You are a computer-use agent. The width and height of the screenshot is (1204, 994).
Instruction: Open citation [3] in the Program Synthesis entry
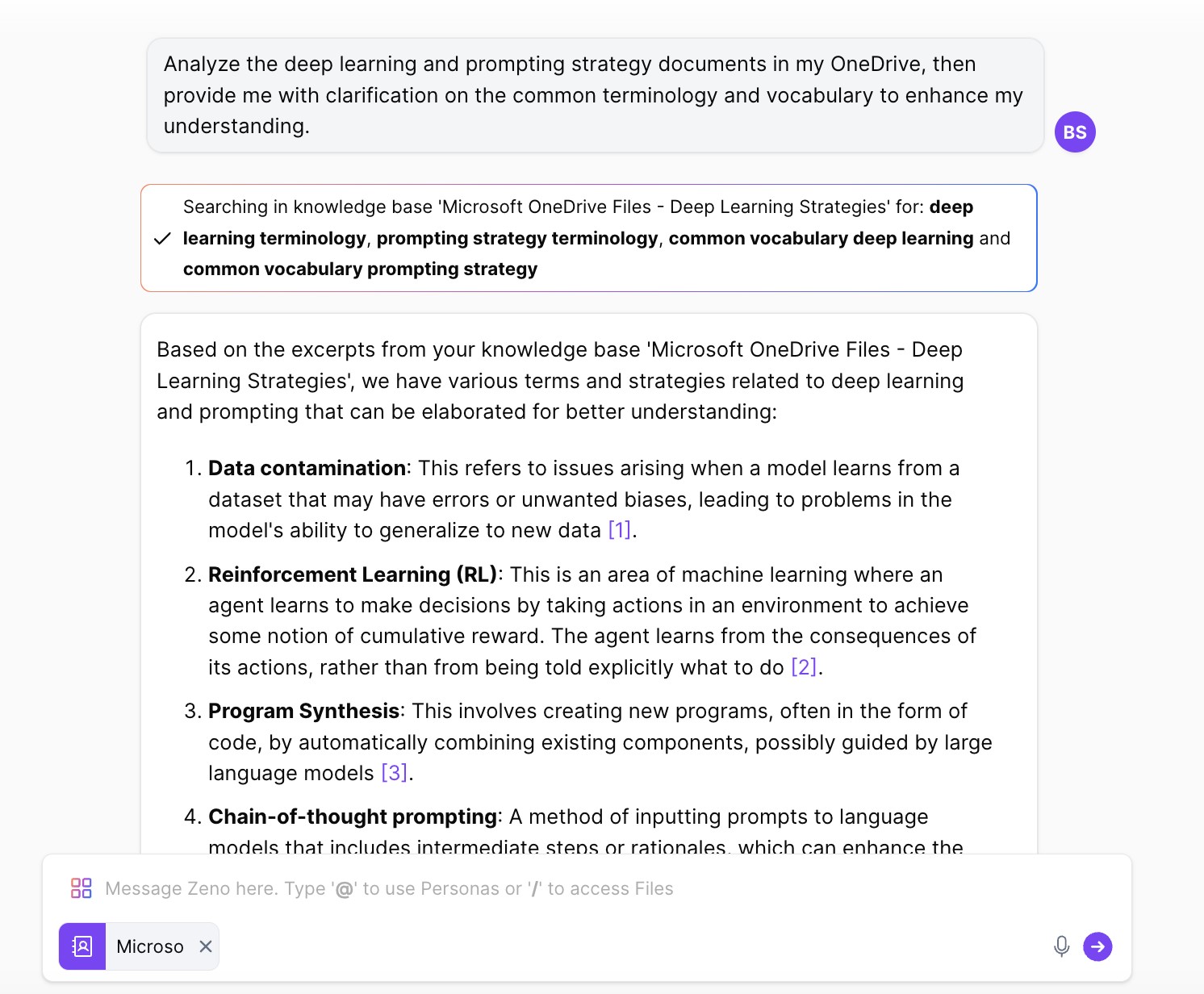pyautogui.click(x=393, y=772)
